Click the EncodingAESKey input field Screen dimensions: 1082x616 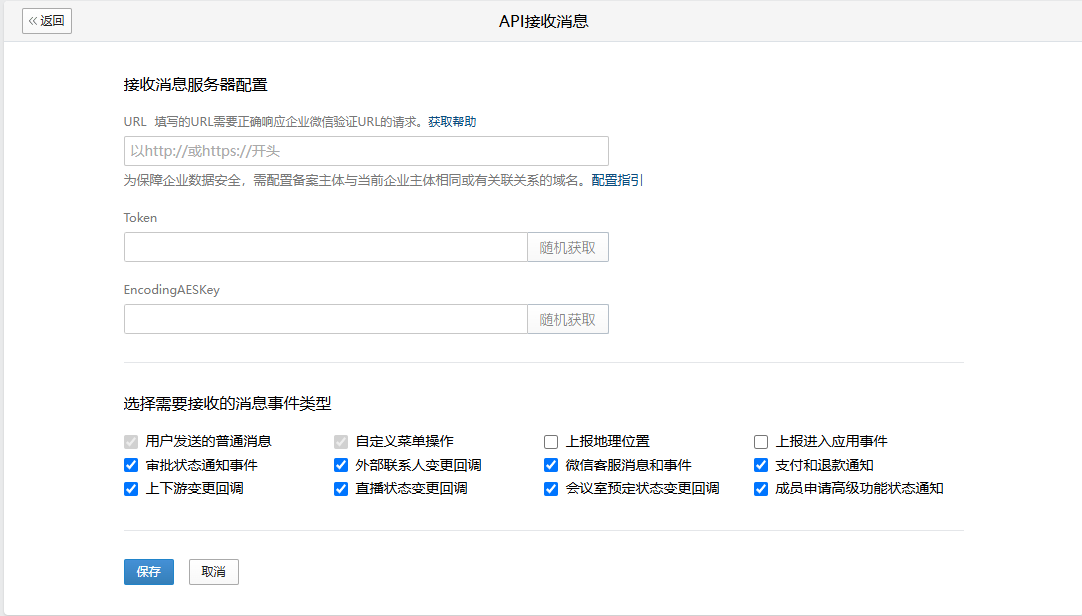pyautogui.click(x=326, y=319)
